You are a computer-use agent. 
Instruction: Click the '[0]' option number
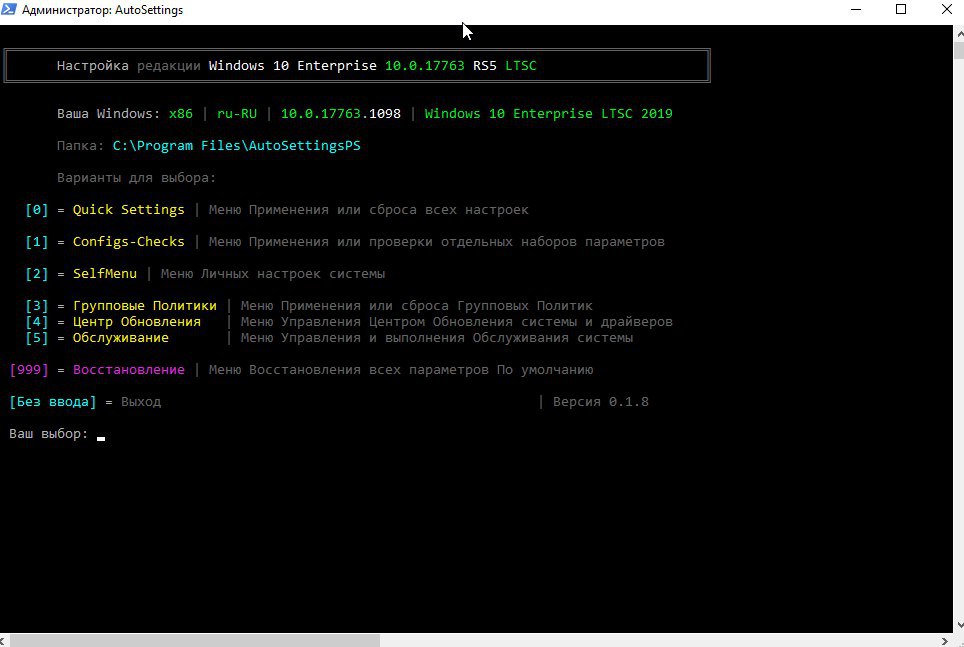pyautogui.click(x=37, y=210)
